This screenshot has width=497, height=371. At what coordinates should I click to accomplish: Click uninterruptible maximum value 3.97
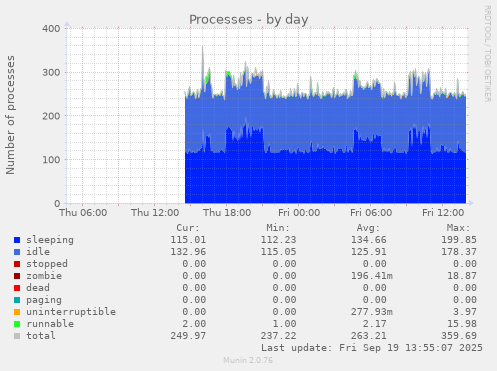coord(465,312)
